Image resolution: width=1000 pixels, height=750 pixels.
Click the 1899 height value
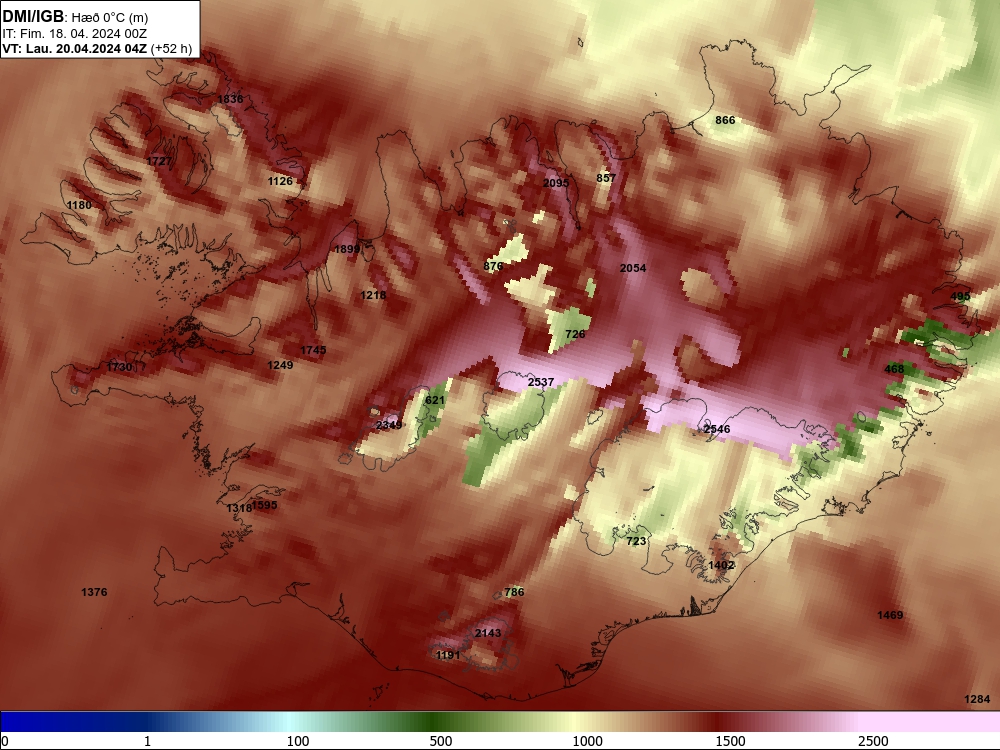pos(347,249)
